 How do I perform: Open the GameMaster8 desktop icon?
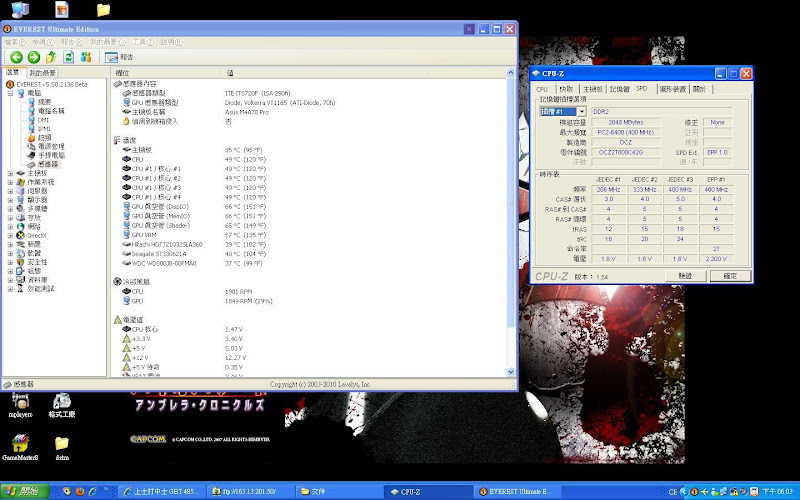pos(20,448)
